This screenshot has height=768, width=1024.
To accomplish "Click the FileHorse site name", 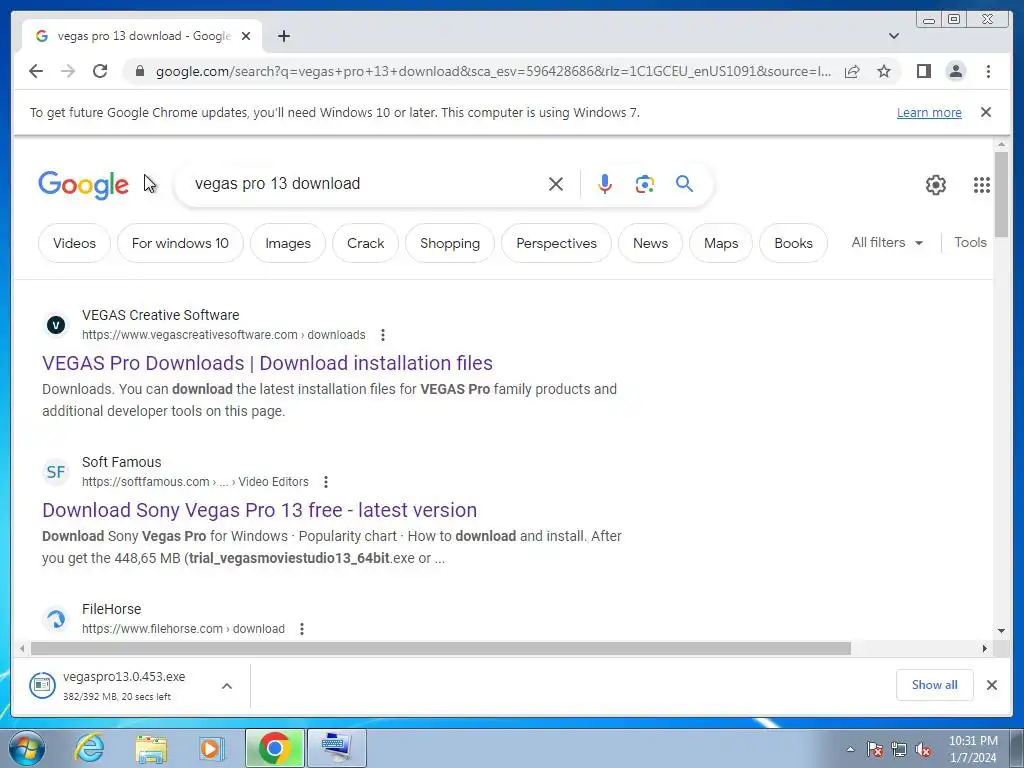I will click(x=111, y=609).
